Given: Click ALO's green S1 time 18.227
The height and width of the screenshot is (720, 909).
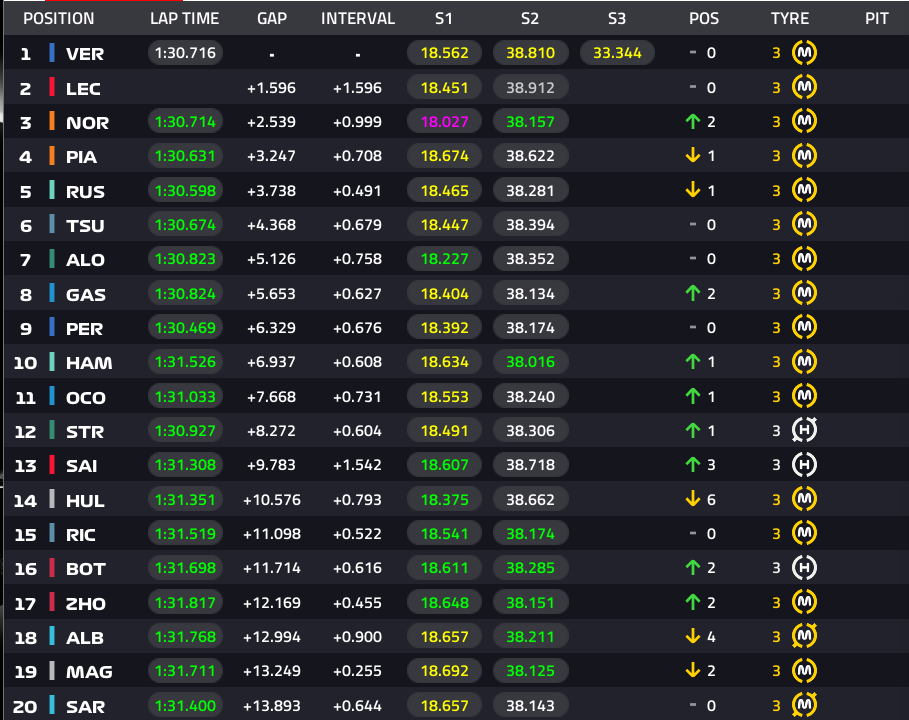Looking at the screenshot, I should pyautogui.click(x=444, y=259).
